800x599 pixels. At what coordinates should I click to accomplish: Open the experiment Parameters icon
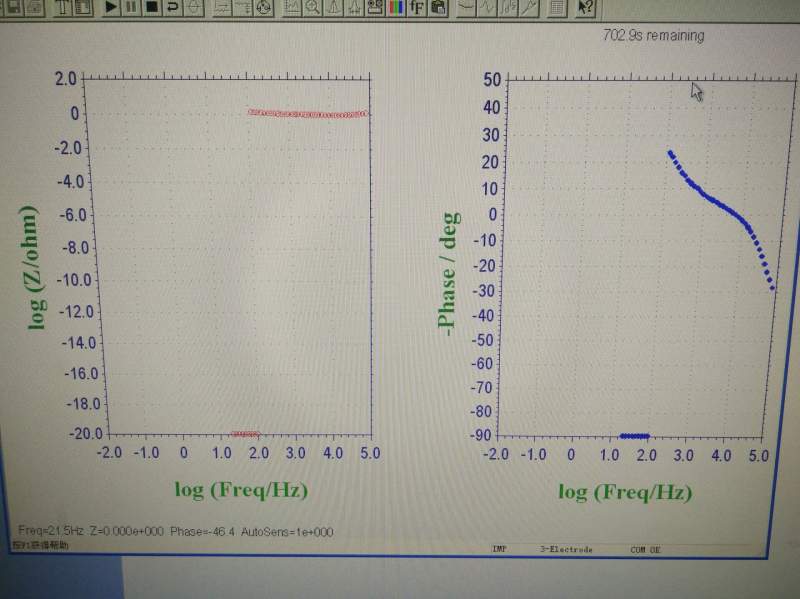[x=83, y=7]
